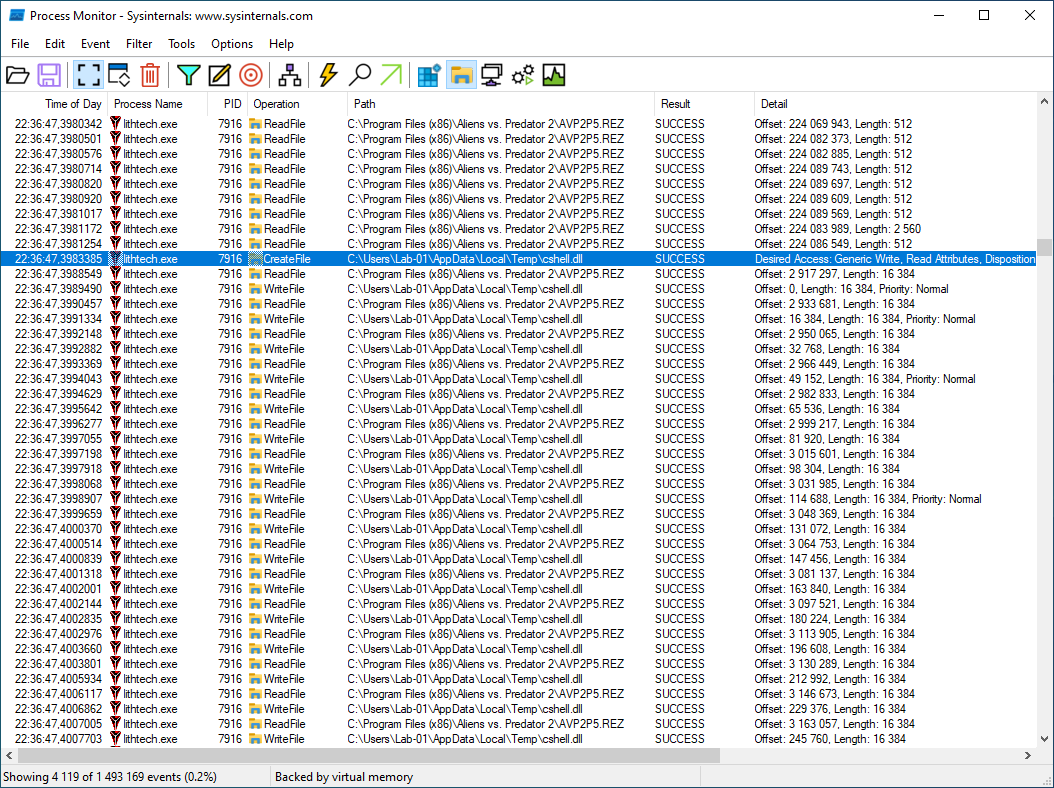The image size is (1054, 788).
Task: Click SUCCESS result at 22:36:47,3994043
Action: (x=680, y=379)
